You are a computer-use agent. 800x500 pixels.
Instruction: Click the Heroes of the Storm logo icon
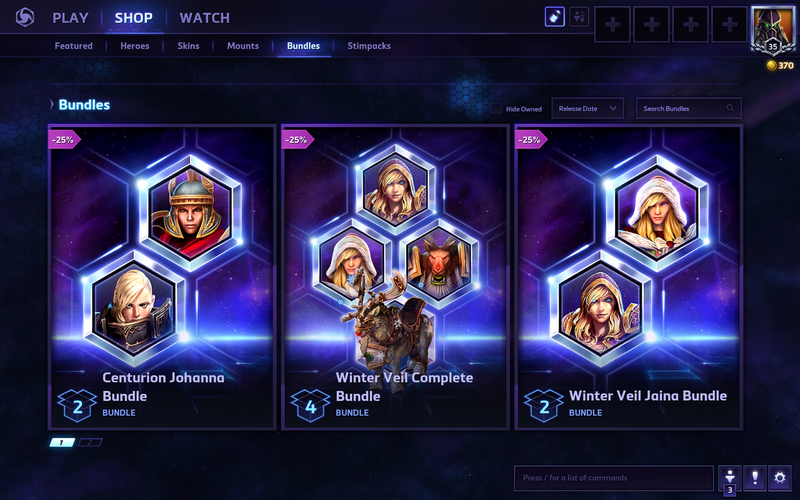pyautogui.click(x=24, y=17)
